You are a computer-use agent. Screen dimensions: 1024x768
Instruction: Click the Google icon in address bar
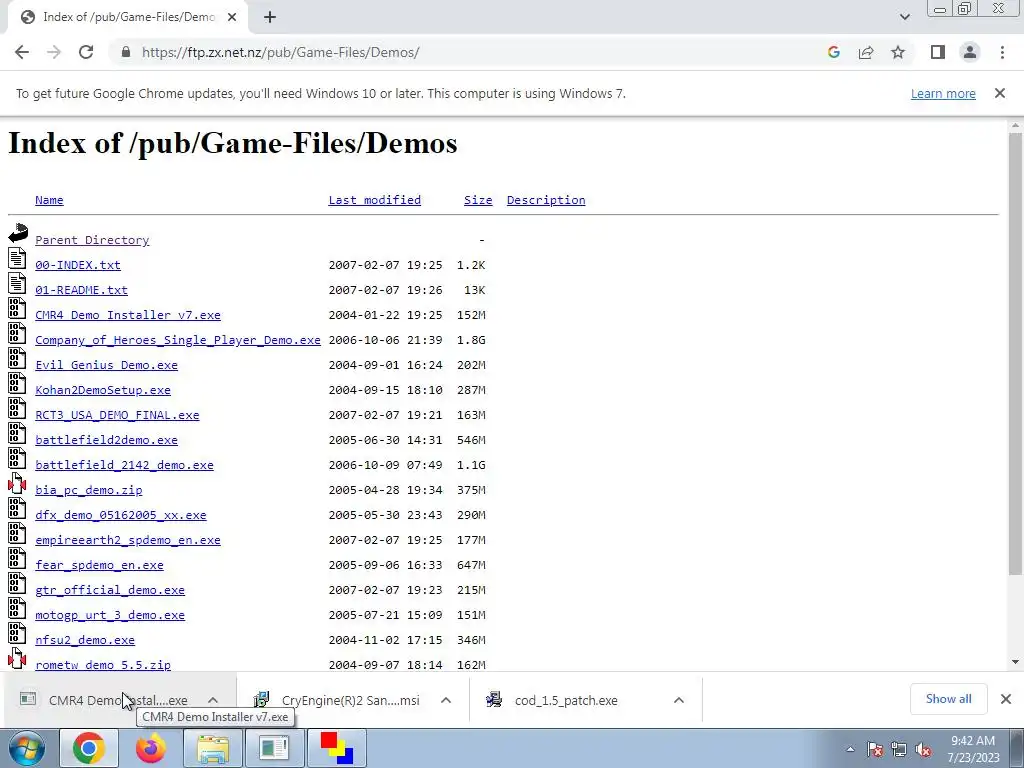click(833, 52)
